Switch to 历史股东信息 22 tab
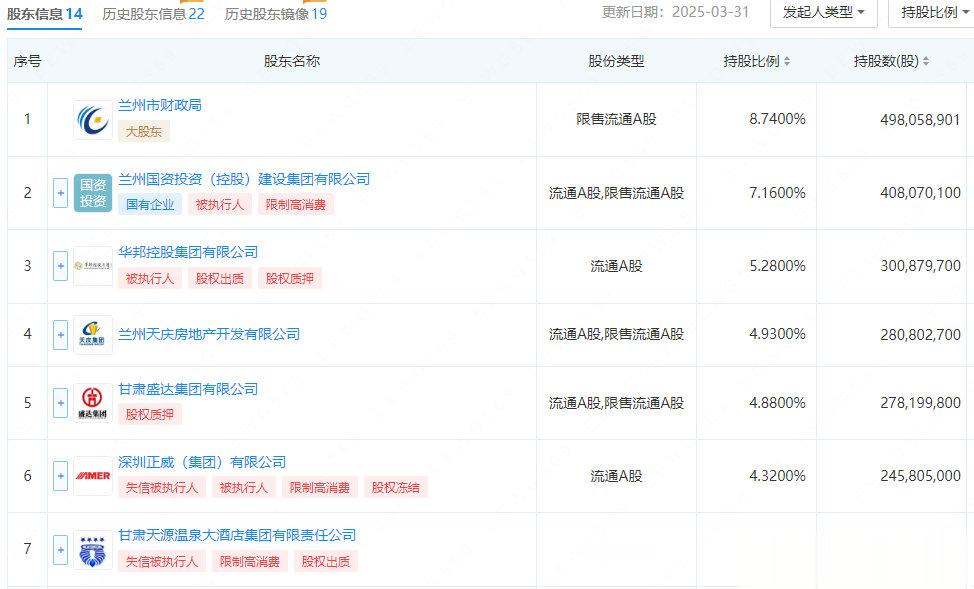The height and width of the screenshot is (589, 974). tap(153, 14)
